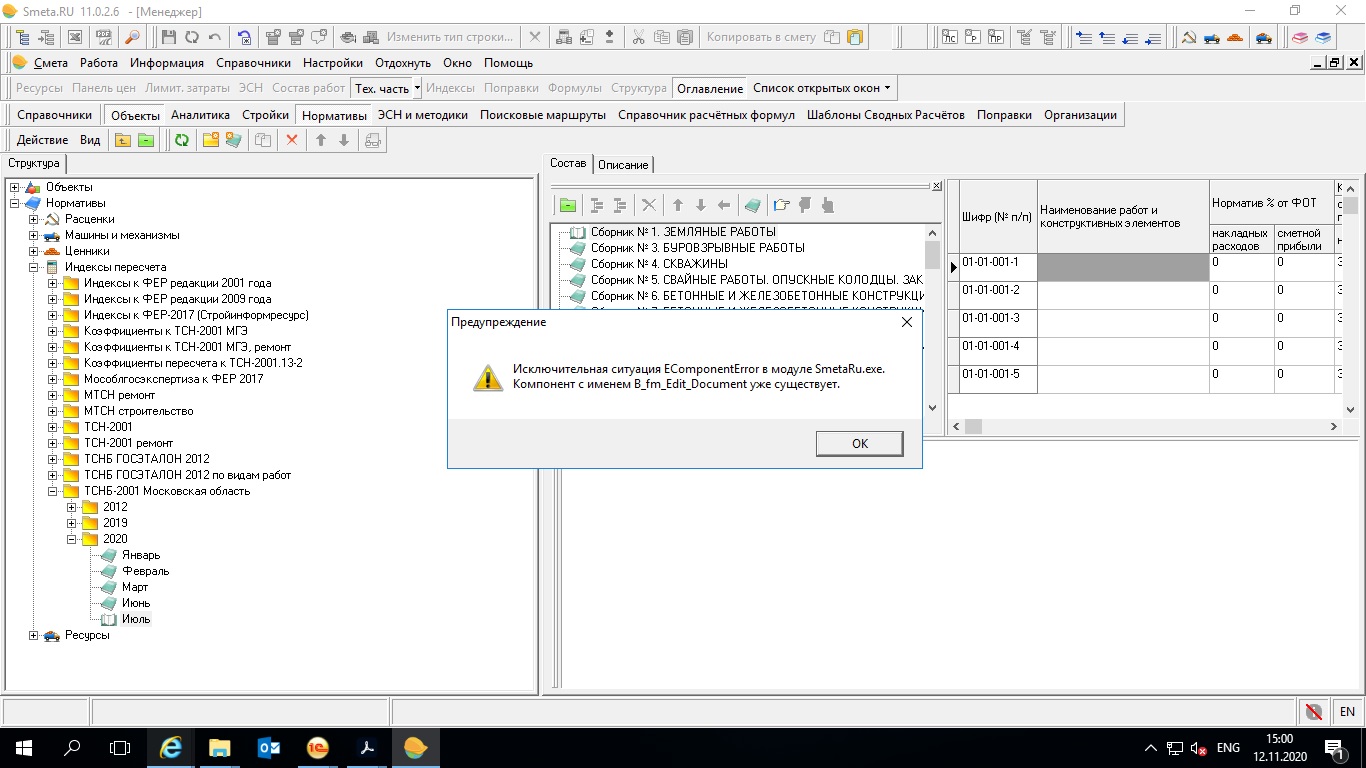
Task: Click the green book icon in Состав toolbar
Action: pos(752,205)
